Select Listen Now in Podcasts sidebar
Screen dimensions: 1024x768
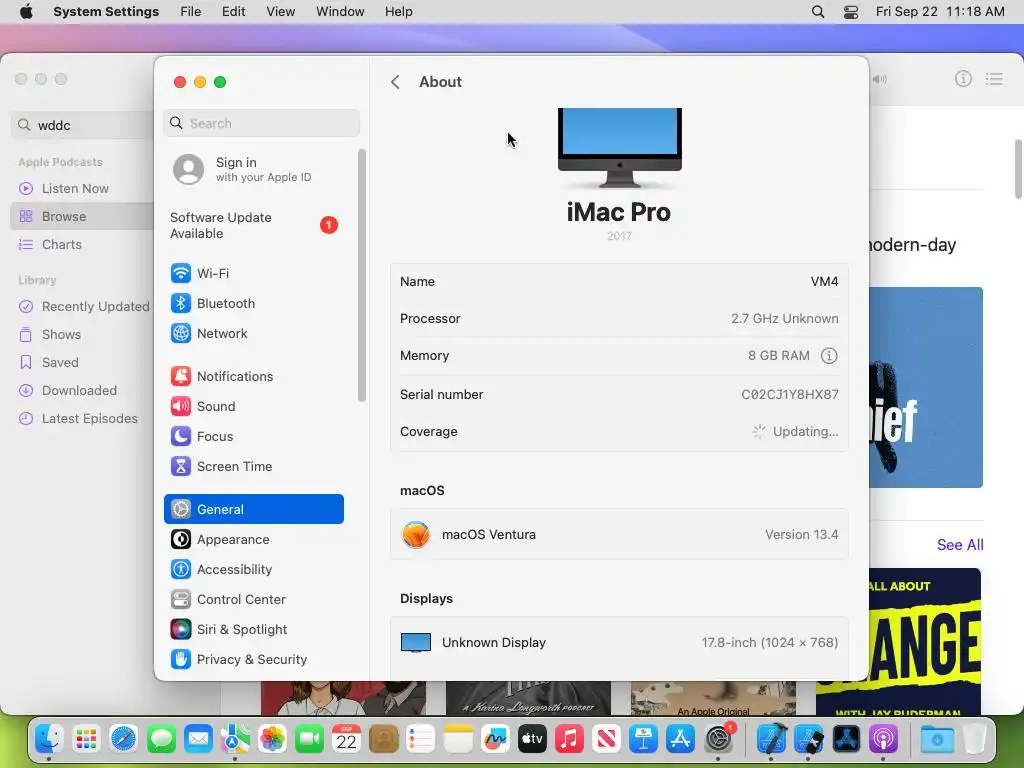click(83, 189)
